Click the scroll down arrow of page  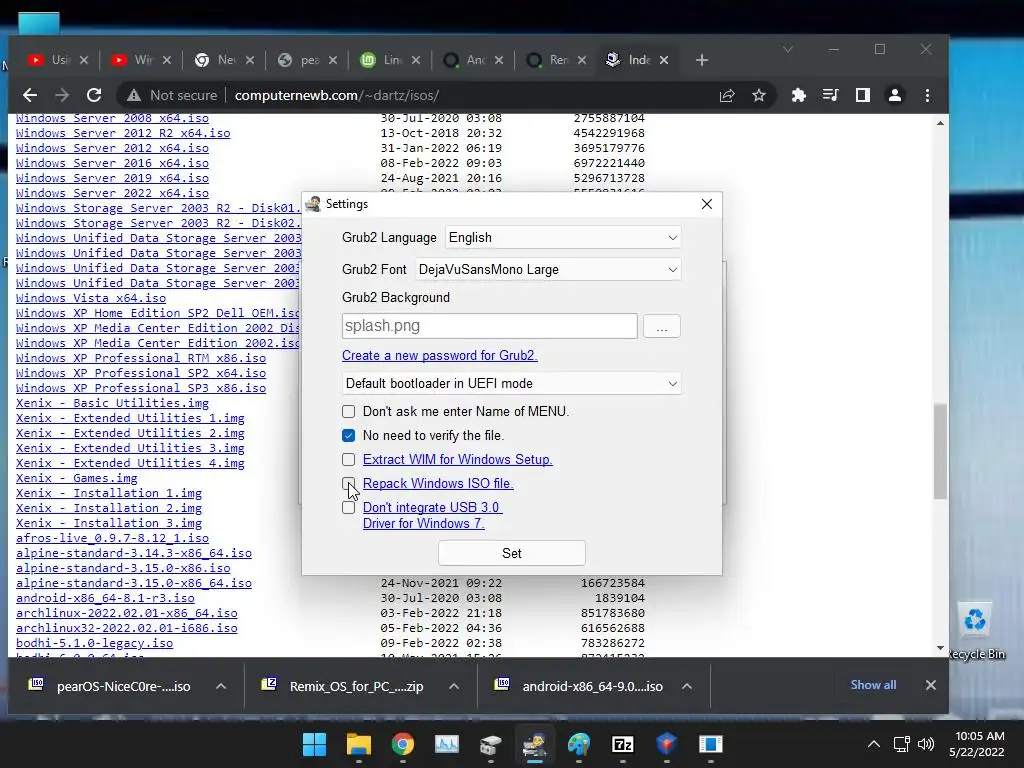coord(940,648)
